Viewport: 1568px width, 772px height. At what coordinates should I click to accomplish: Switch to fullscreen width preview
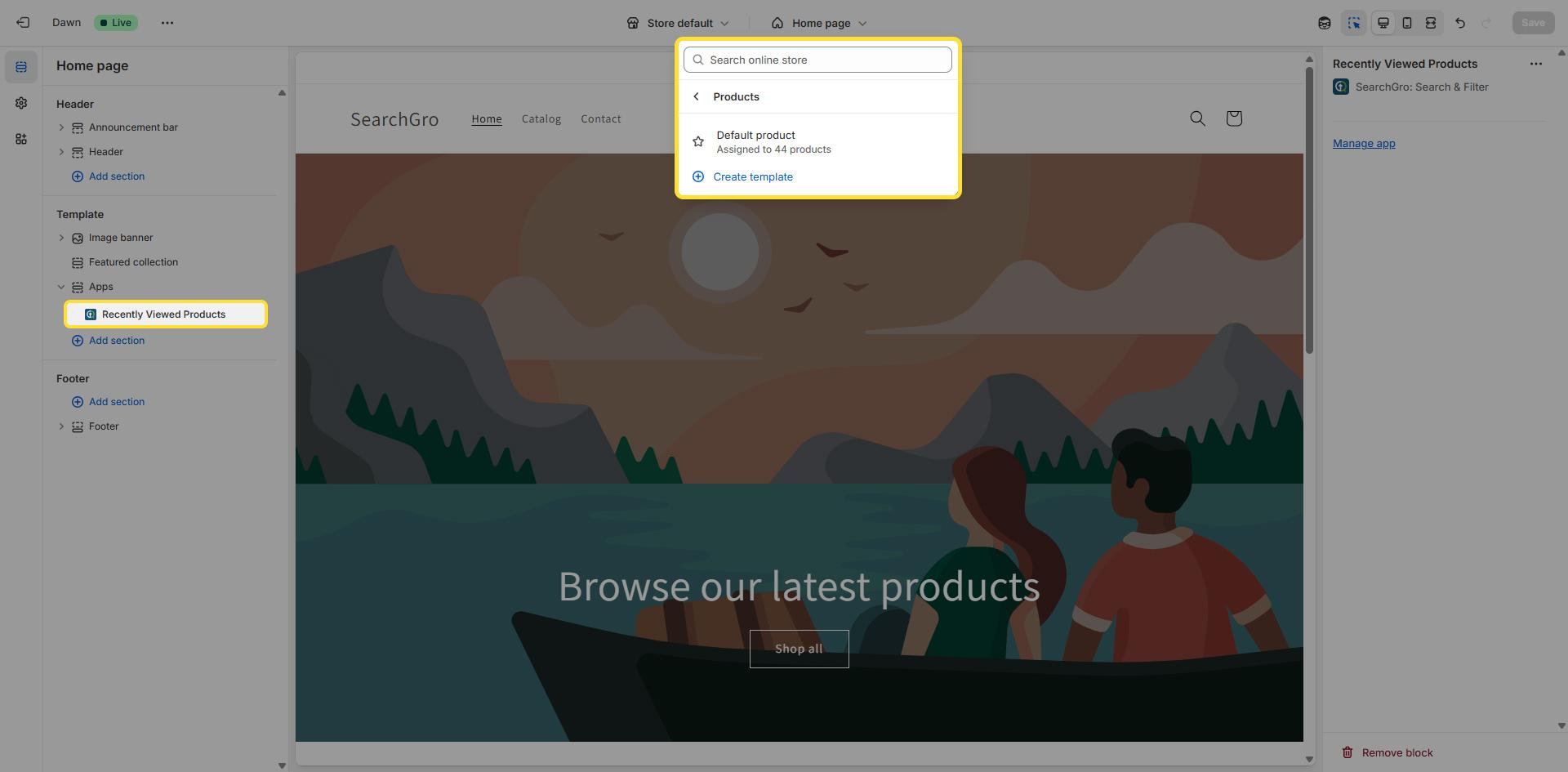tap(1431, 23)
